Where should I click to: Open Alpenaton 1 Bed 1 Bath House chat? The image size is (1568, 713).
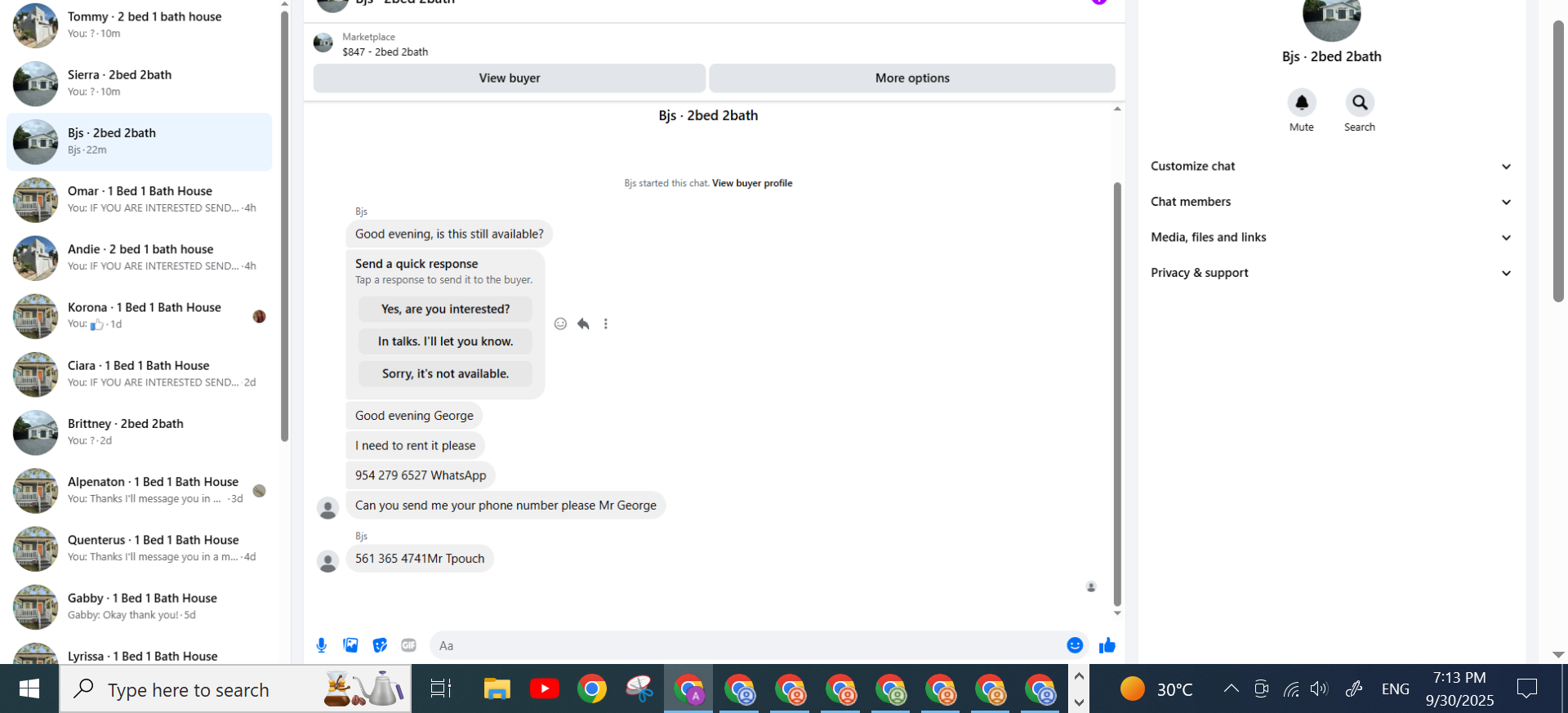click(x=140, y=490)
